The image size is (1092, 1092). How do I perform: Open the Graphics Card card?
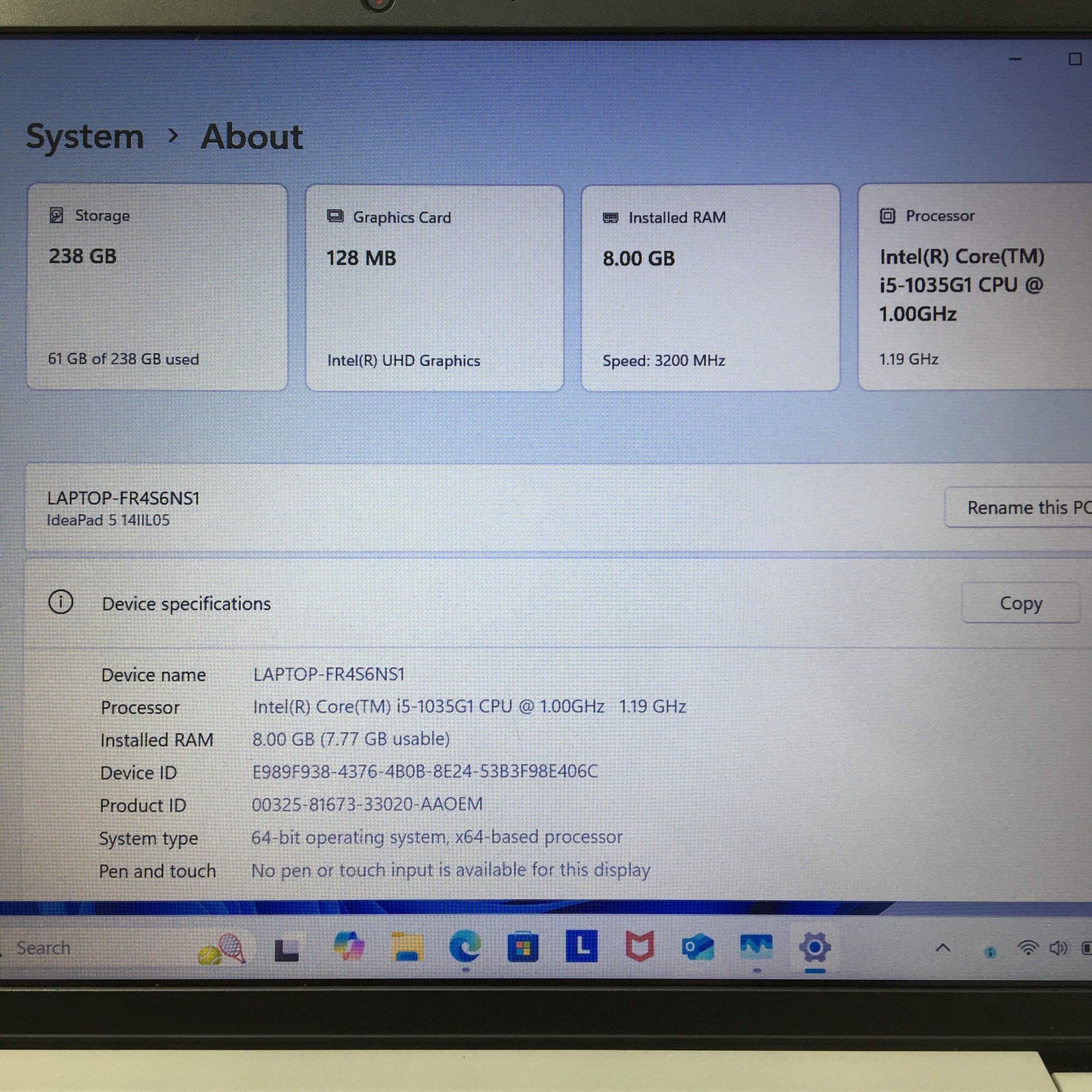tap(435, 288)
